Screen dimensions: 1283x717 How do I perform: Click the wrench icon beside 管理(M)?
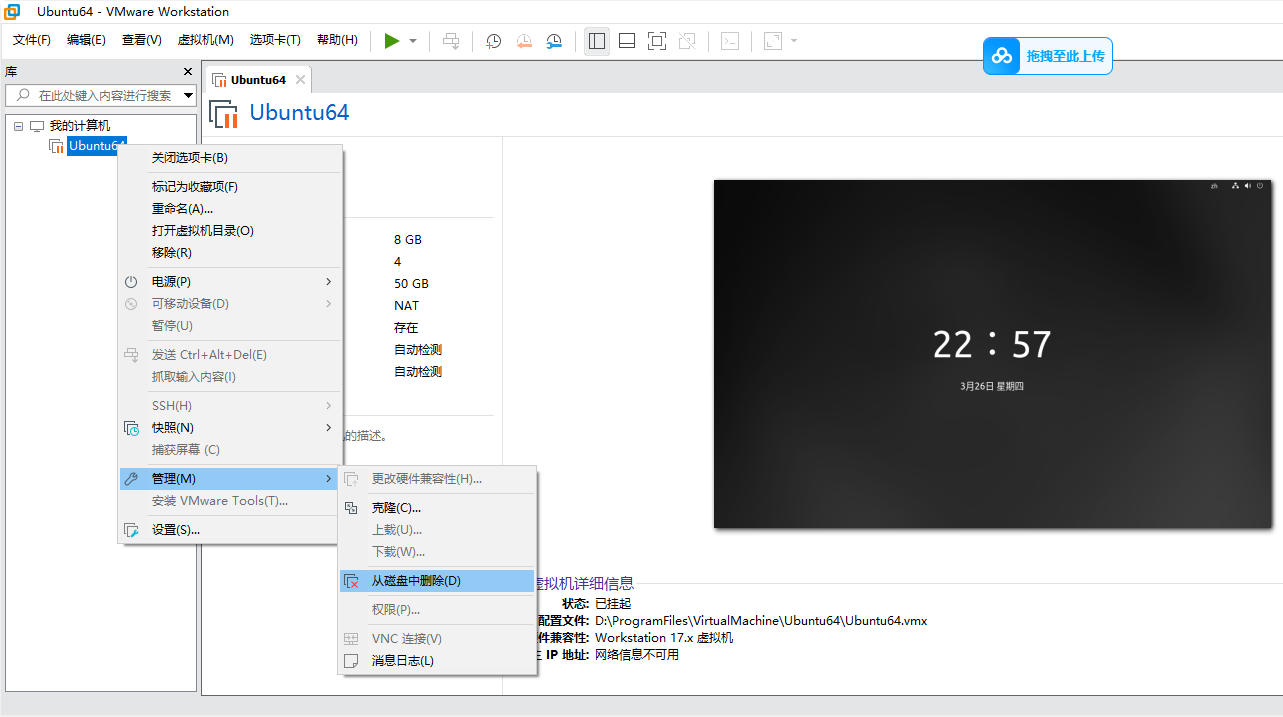tap(131, 479)
